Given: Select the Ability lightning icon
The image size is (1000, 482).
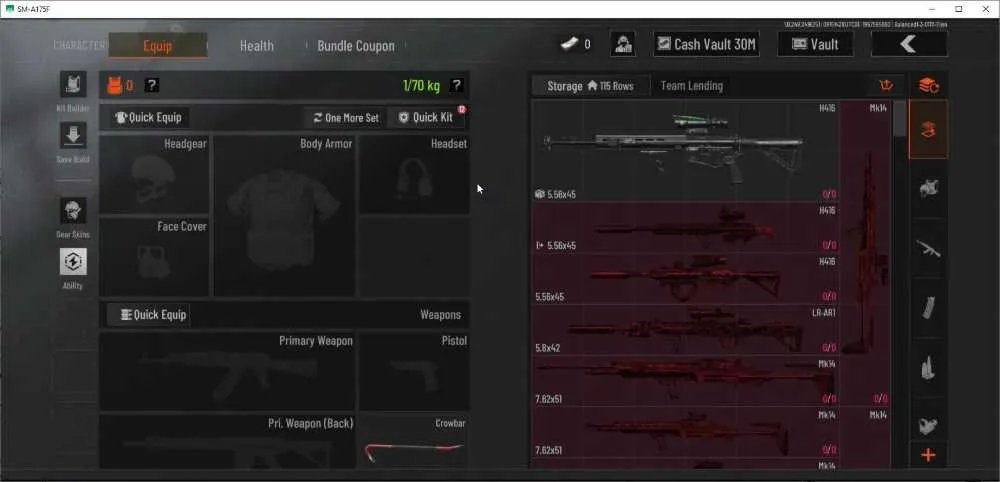Looking at the screenshot, I should (x=73, y=261).
